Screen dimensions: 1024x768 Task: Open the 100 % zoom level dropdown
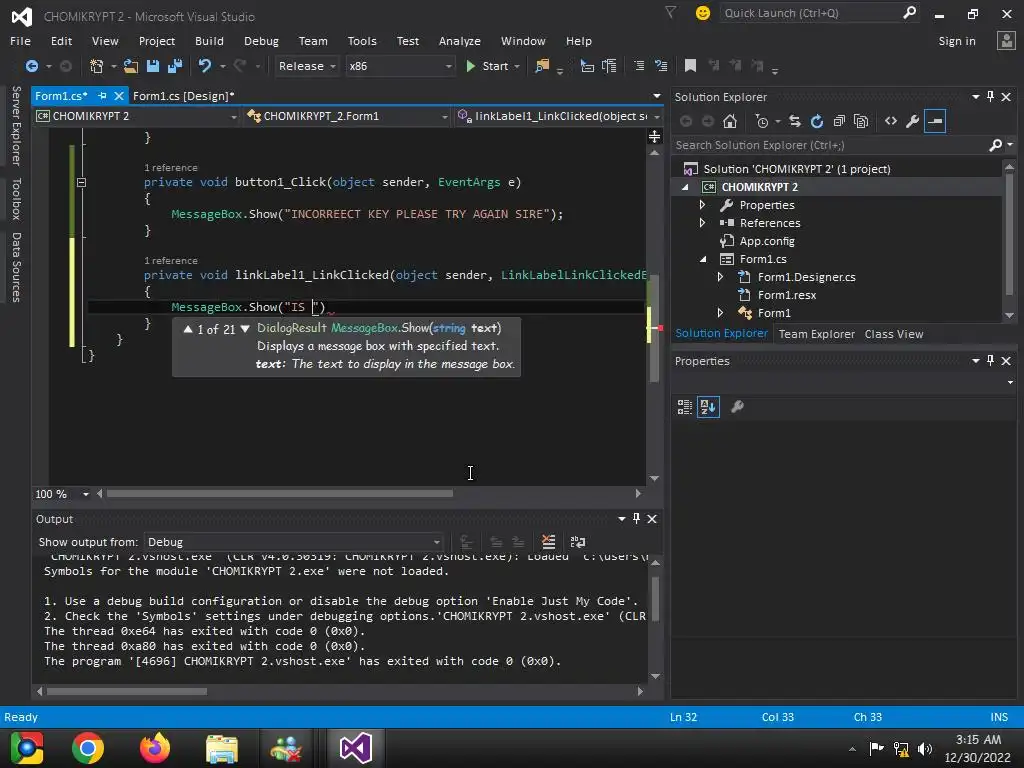[x=63, y=494]
